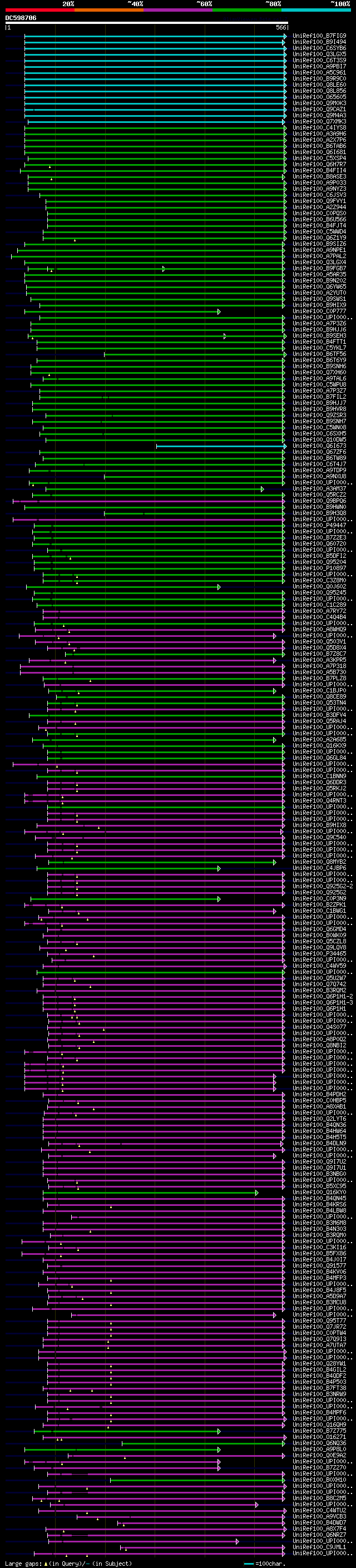Select the UniRef100_C5WWD4 label
Screen dimensions: 356x1568
coord(319,231)
